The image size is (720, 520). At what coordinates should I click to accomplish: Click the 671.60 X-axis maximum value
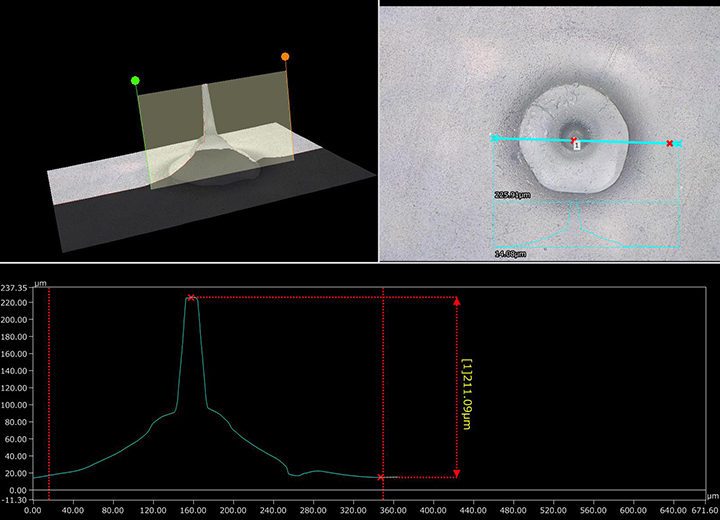pyautogui.click(x=704, y=510)
